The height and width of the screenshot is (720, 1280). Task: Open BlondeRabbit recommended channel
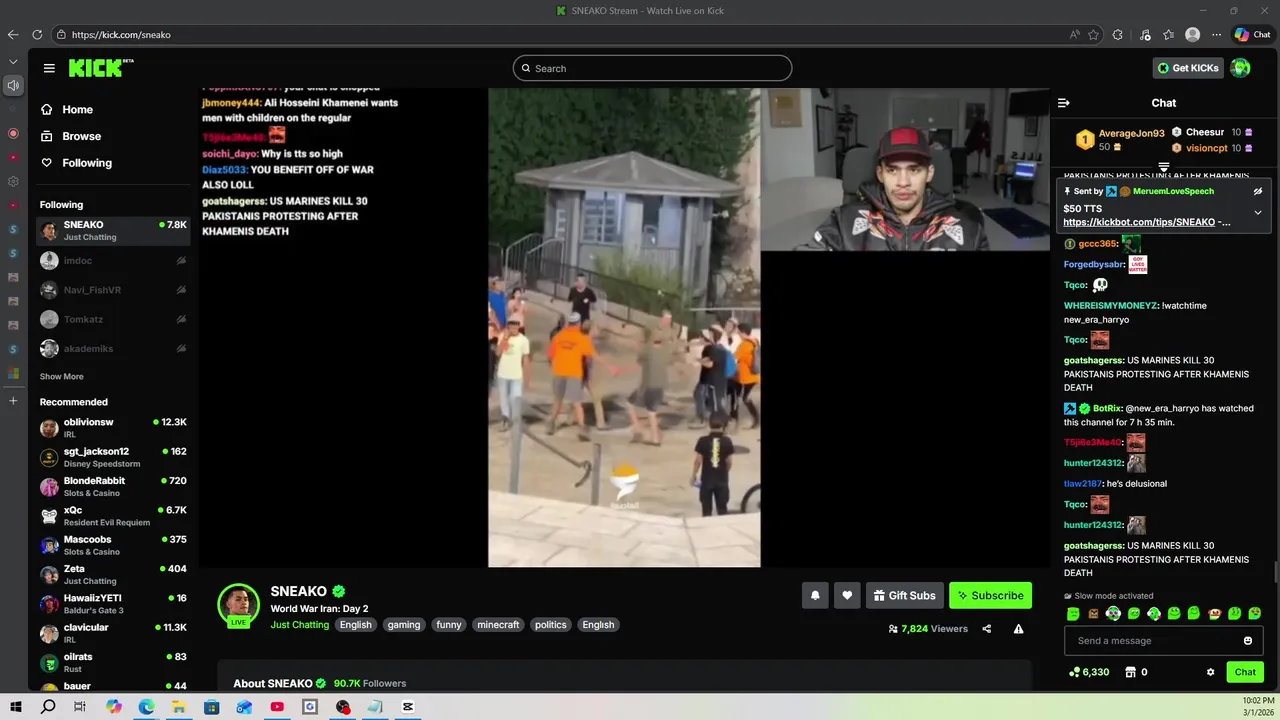[x=113, y=486]
